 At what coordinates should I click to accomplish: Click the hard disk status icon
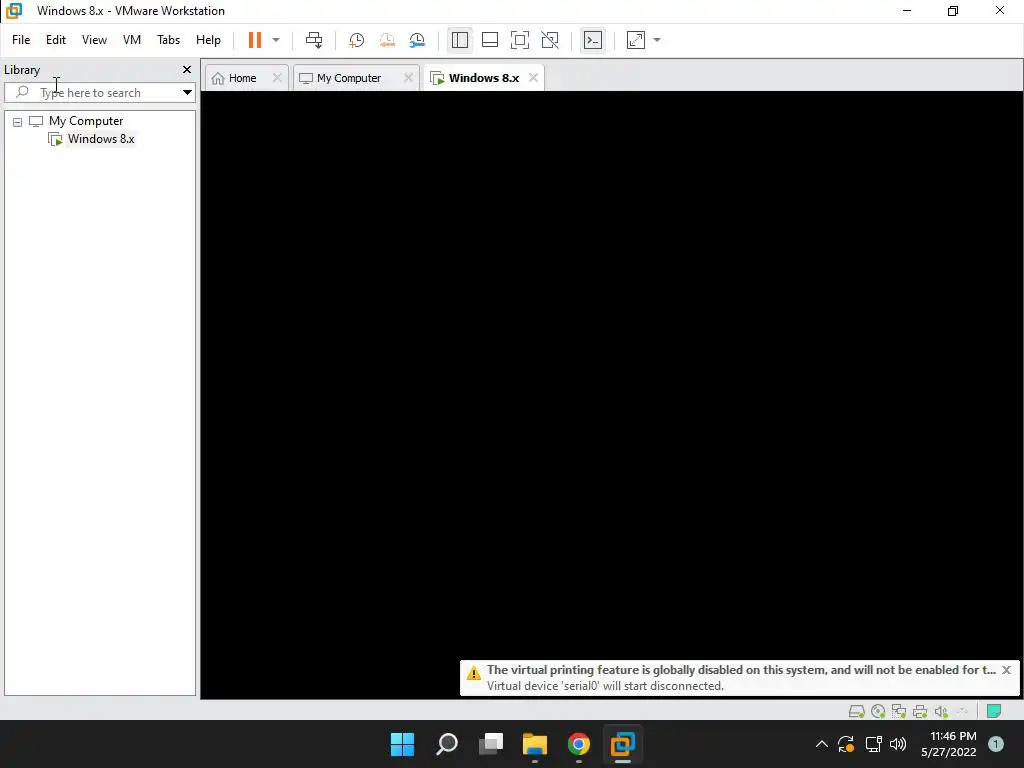coord(857,711)
